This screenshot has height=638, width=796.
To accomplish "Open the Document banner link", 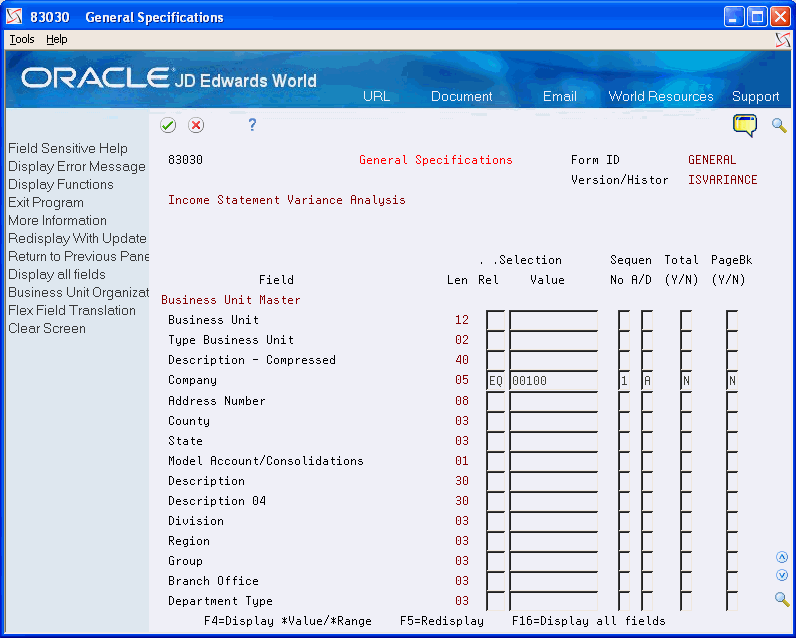I will 461,96.
